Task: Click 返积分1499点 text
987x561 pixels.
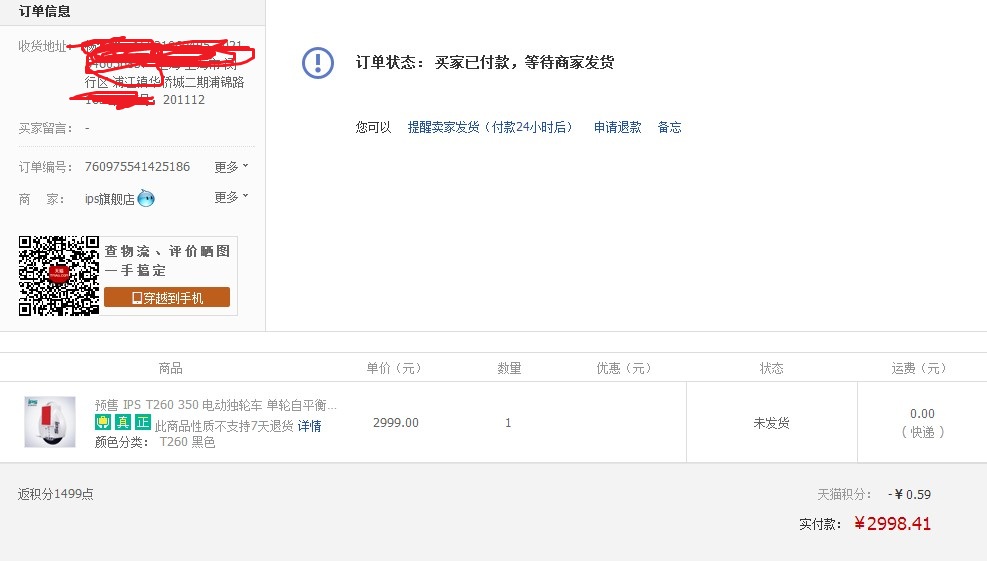Action: pos(55,494)
